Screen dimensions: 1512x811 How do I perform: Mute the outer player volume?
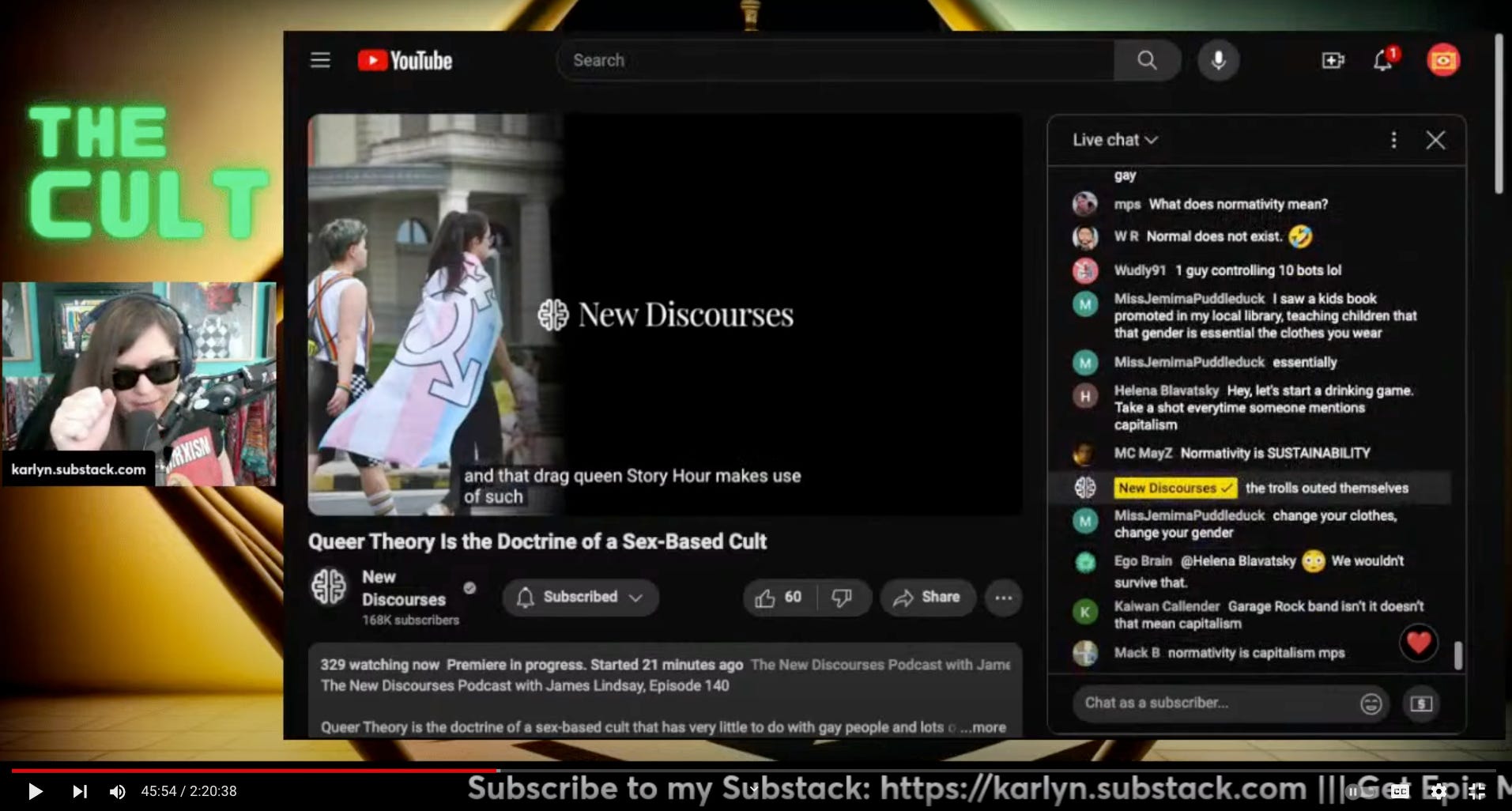[x=117, y=791]
